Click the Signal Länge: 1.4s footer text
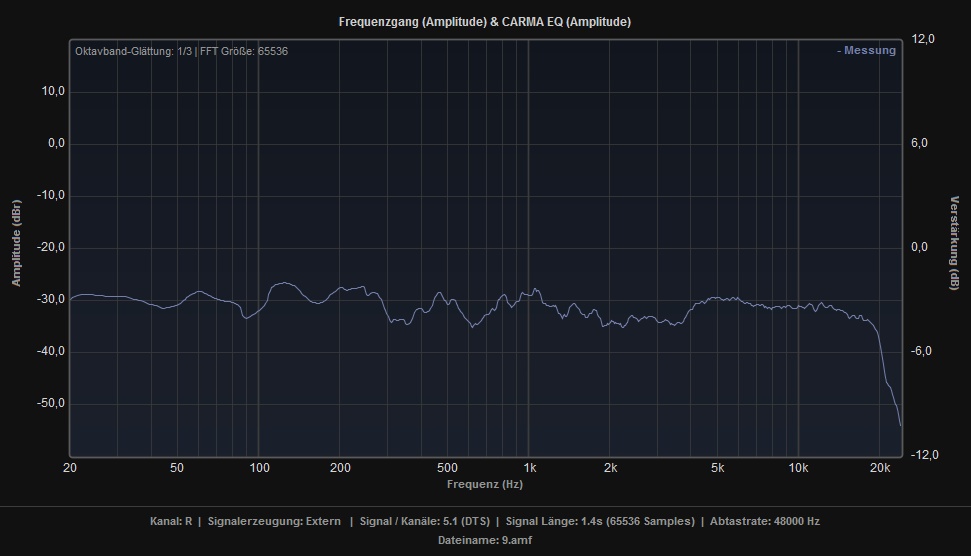Screen dimensions: 971x556 (x=600, y=521)
